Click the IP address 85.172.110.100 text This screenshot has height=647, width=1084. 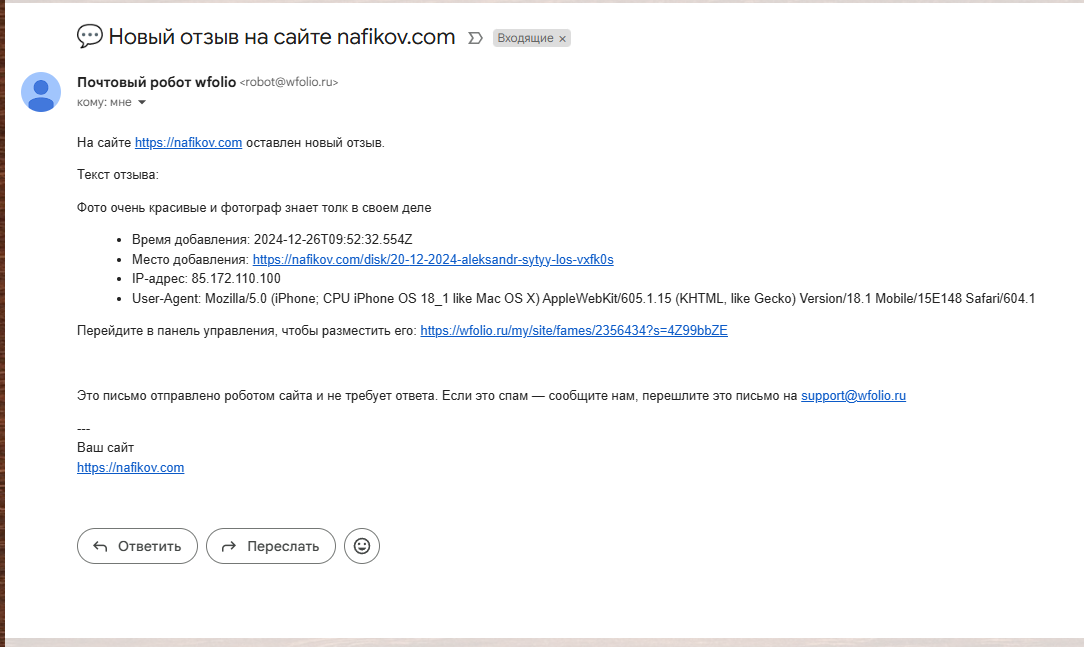(x=236, y=278)
